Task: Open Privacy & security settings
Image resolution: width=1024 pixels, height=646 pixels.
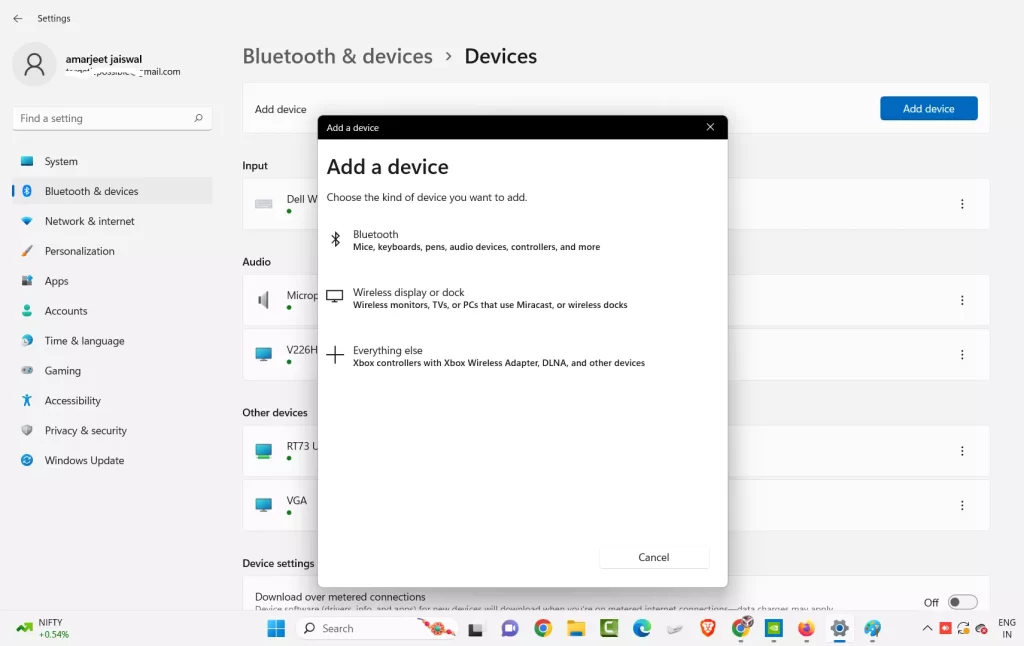Action: [x=112, y=430]
